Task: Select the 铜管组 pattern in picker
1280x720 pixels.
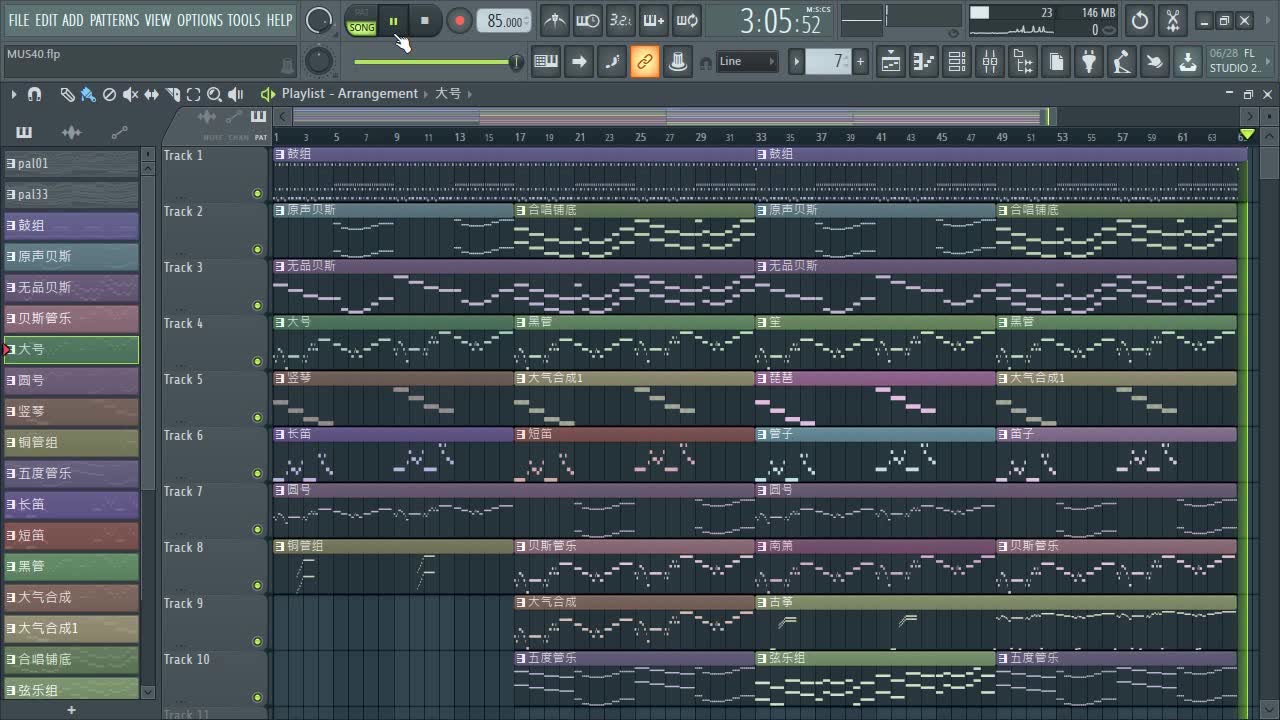Action: [x=71, y=442]
